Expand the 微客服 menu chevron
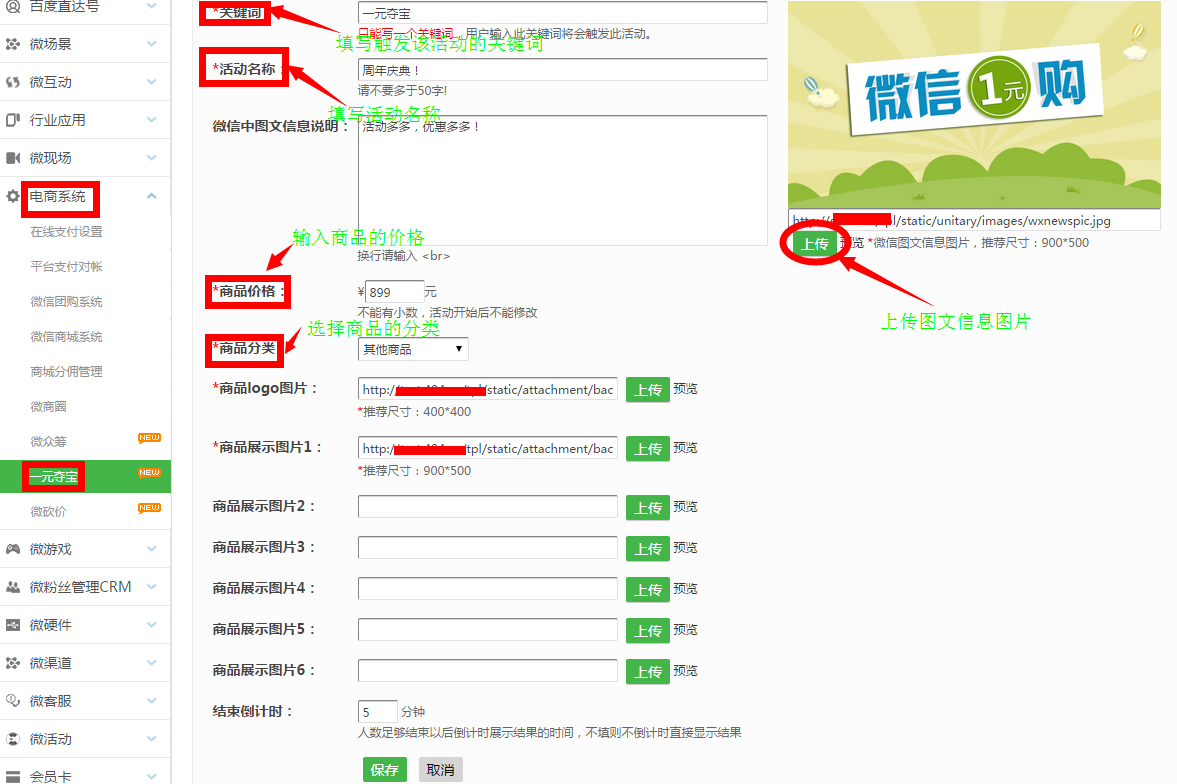 (x=152, y=701)
